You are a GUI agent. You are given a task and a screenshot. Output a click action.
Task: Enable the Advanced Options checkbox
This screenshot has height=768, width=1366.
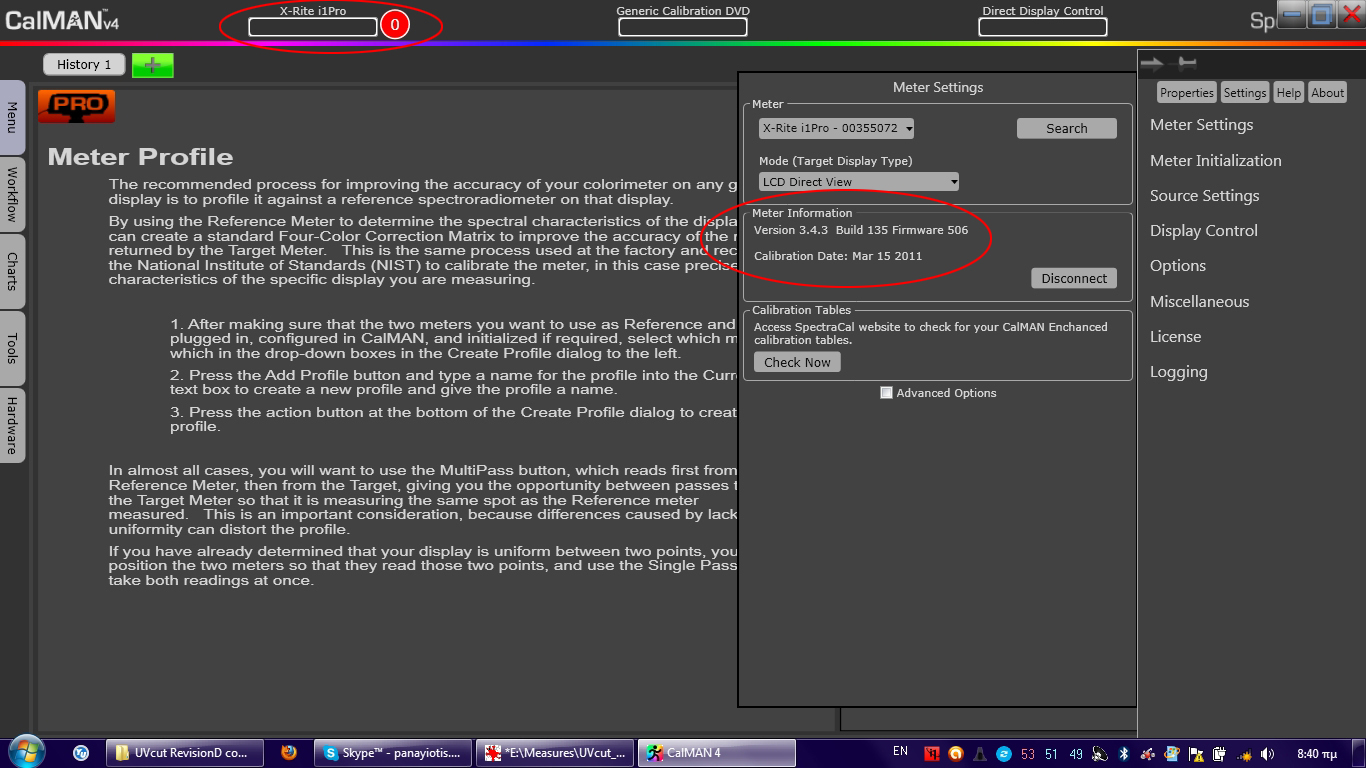(886, 393)
